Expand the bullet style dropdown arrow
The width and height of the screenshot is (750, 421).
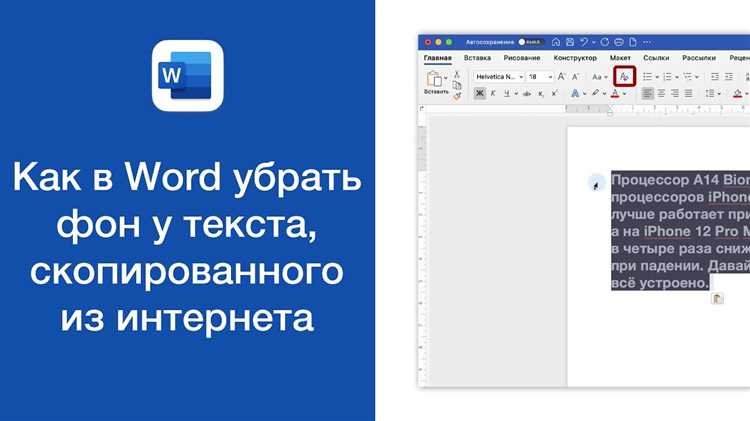click(657, 77)
